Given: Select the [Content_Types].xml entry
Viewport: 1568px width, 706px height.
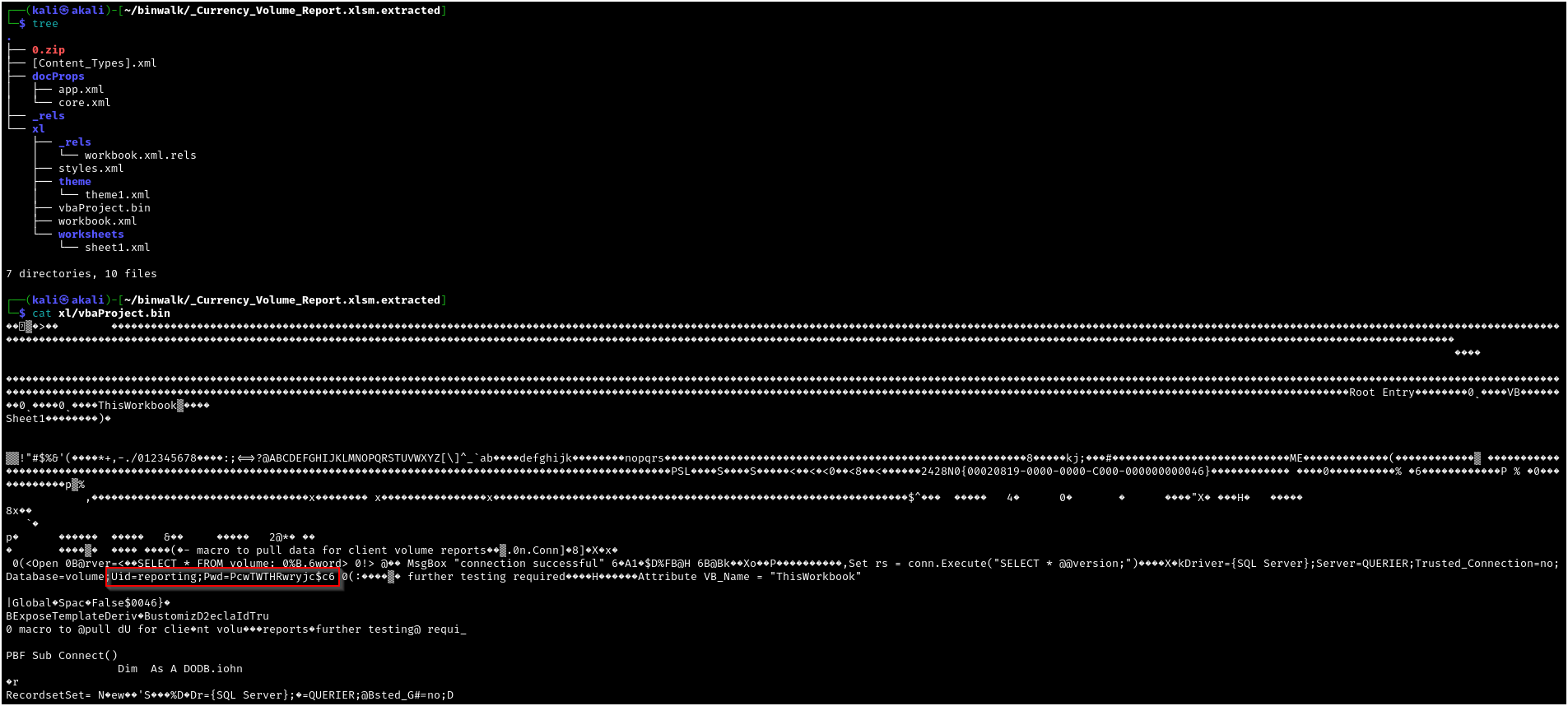Looking at the screenshot, I should [x=94, y=63].
